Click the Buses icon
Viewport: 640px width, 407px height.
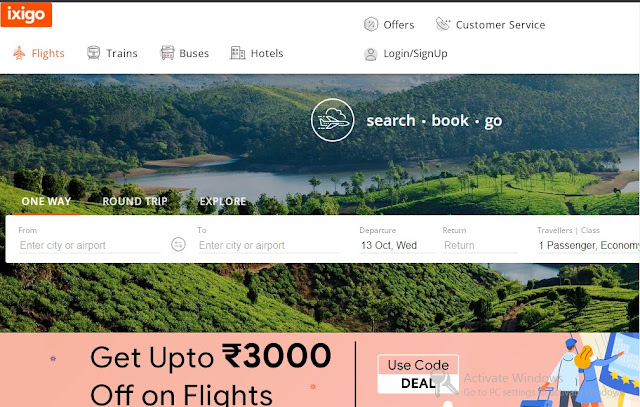pyautogui.click(x=167, y=53)
